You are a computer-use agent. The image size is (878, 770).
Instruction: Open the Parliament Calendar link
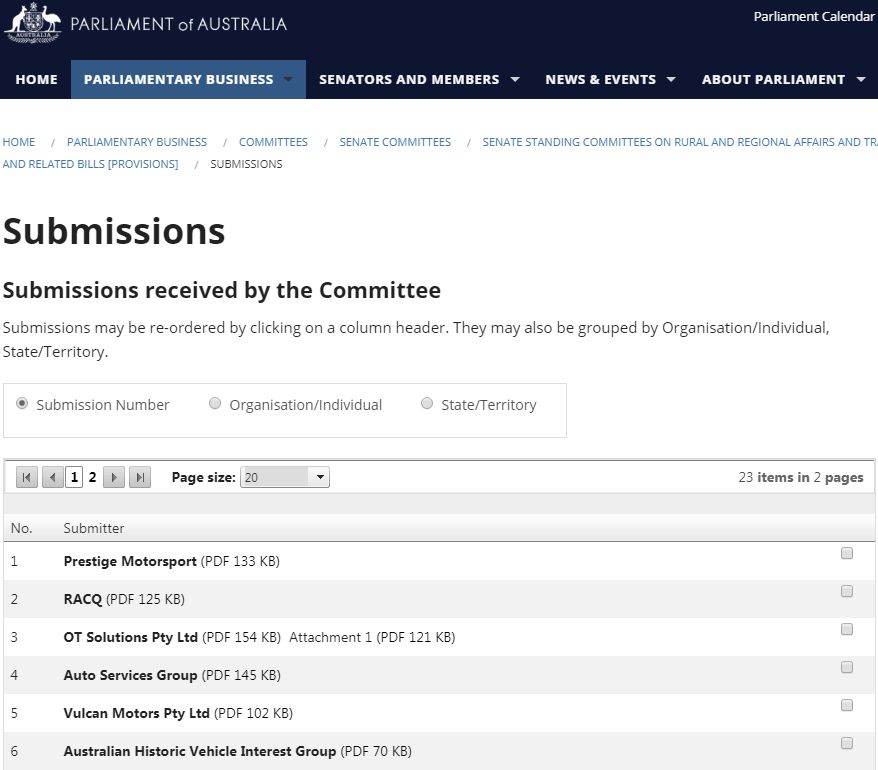click(814, 16)
